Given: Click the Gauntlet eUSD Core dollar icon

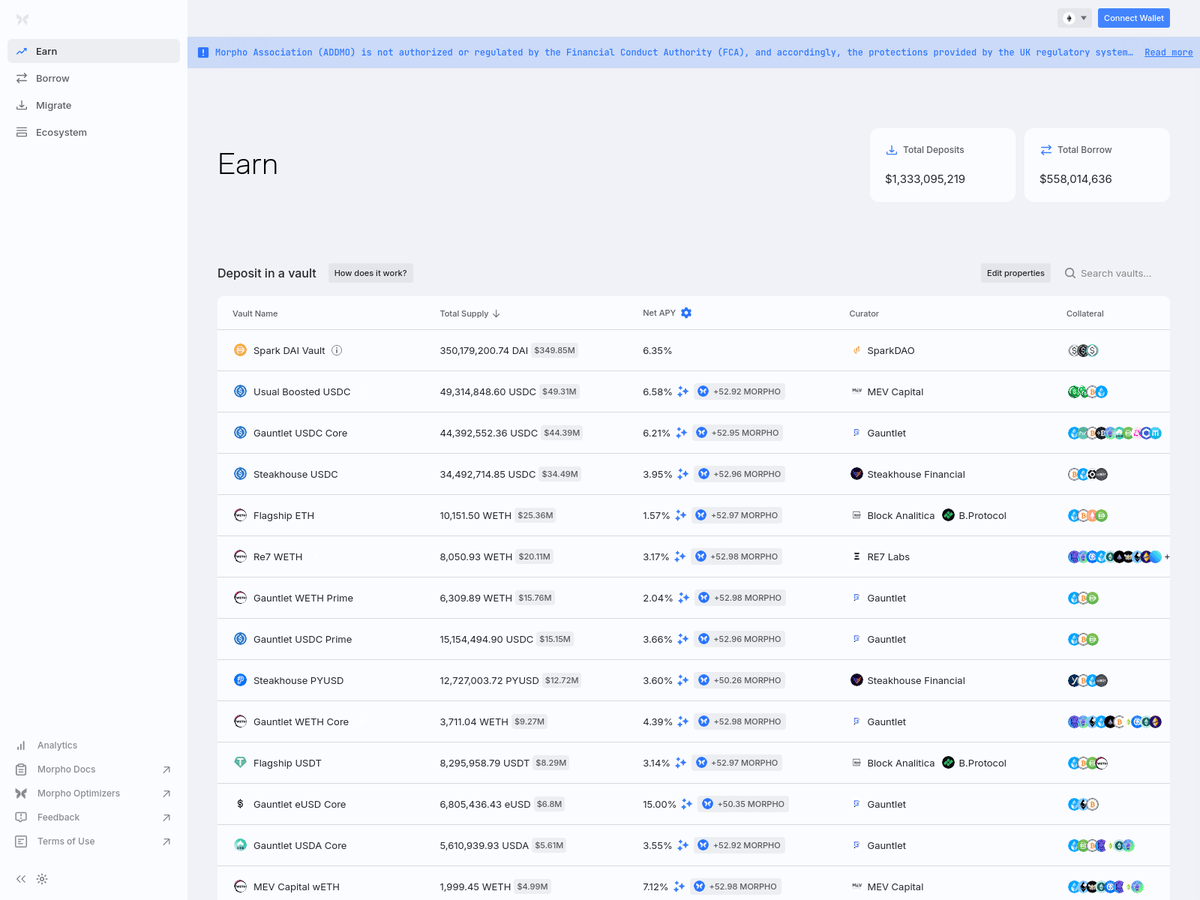Looking at the screenshot, I should (x=240, y=804).
